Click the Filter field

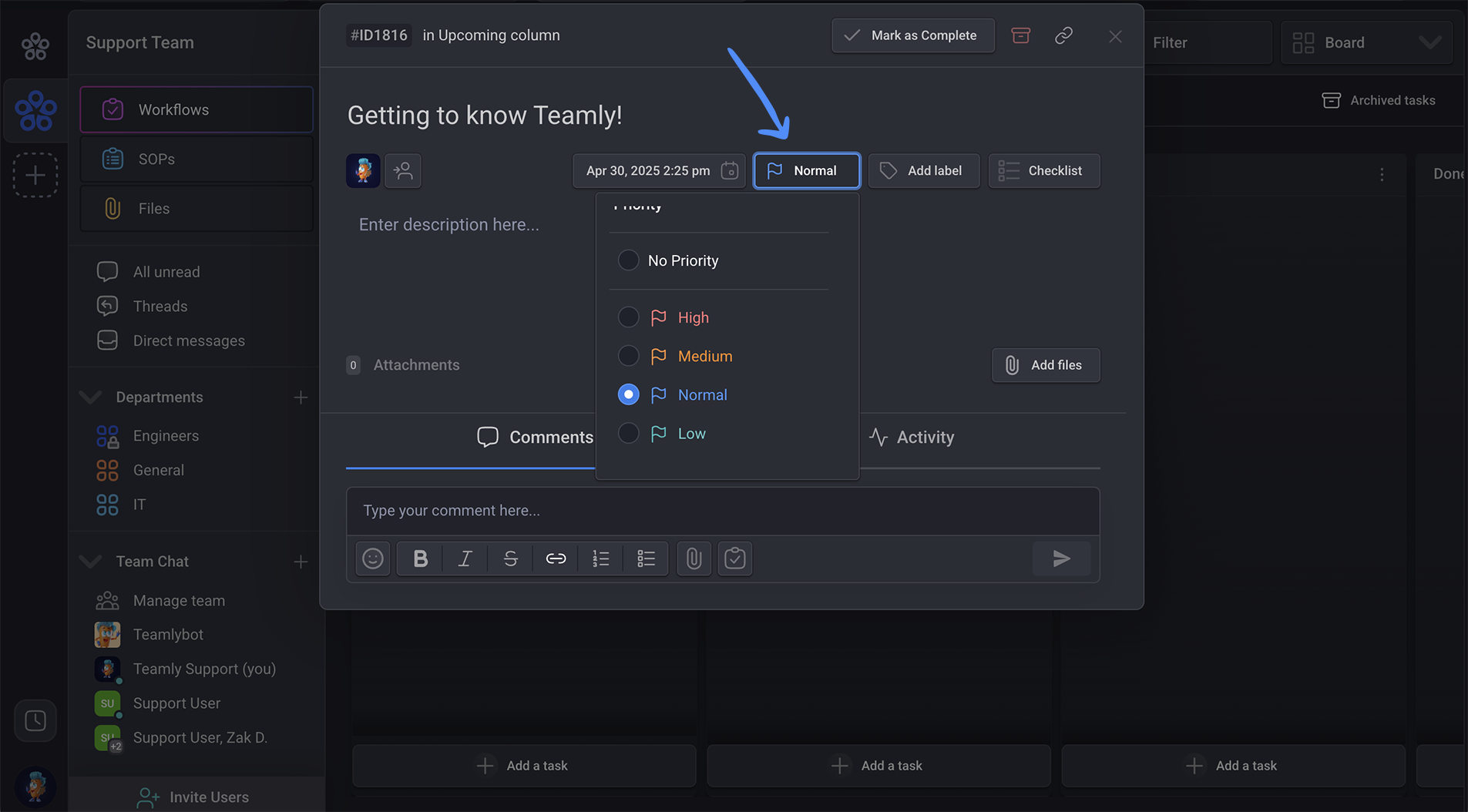tap(1208, 42)
